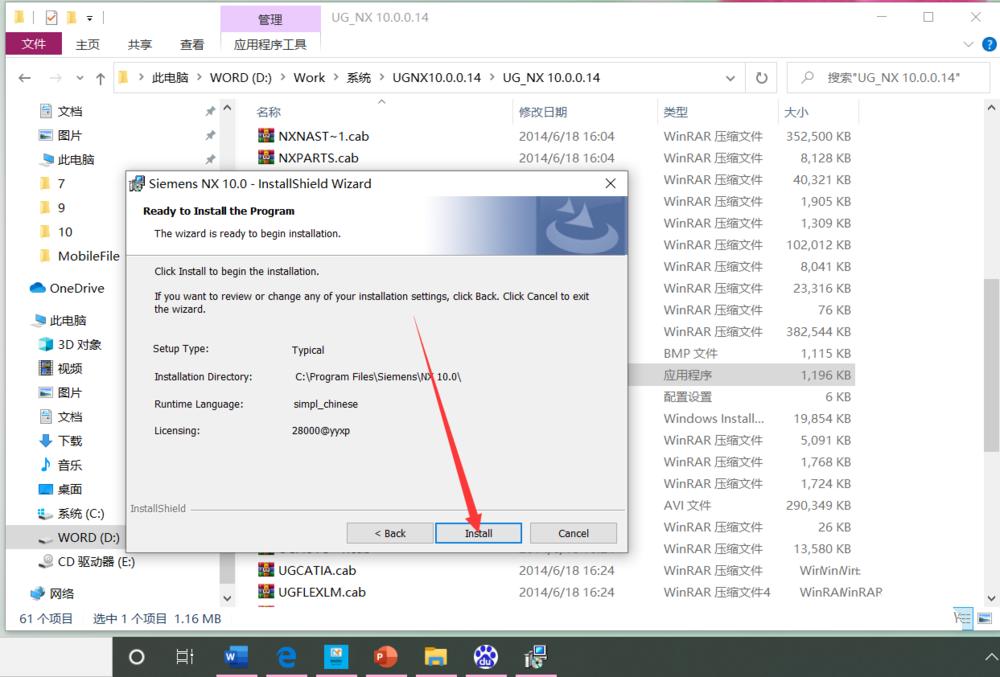Click the refresh icon in the address bar

coord(761,77)
